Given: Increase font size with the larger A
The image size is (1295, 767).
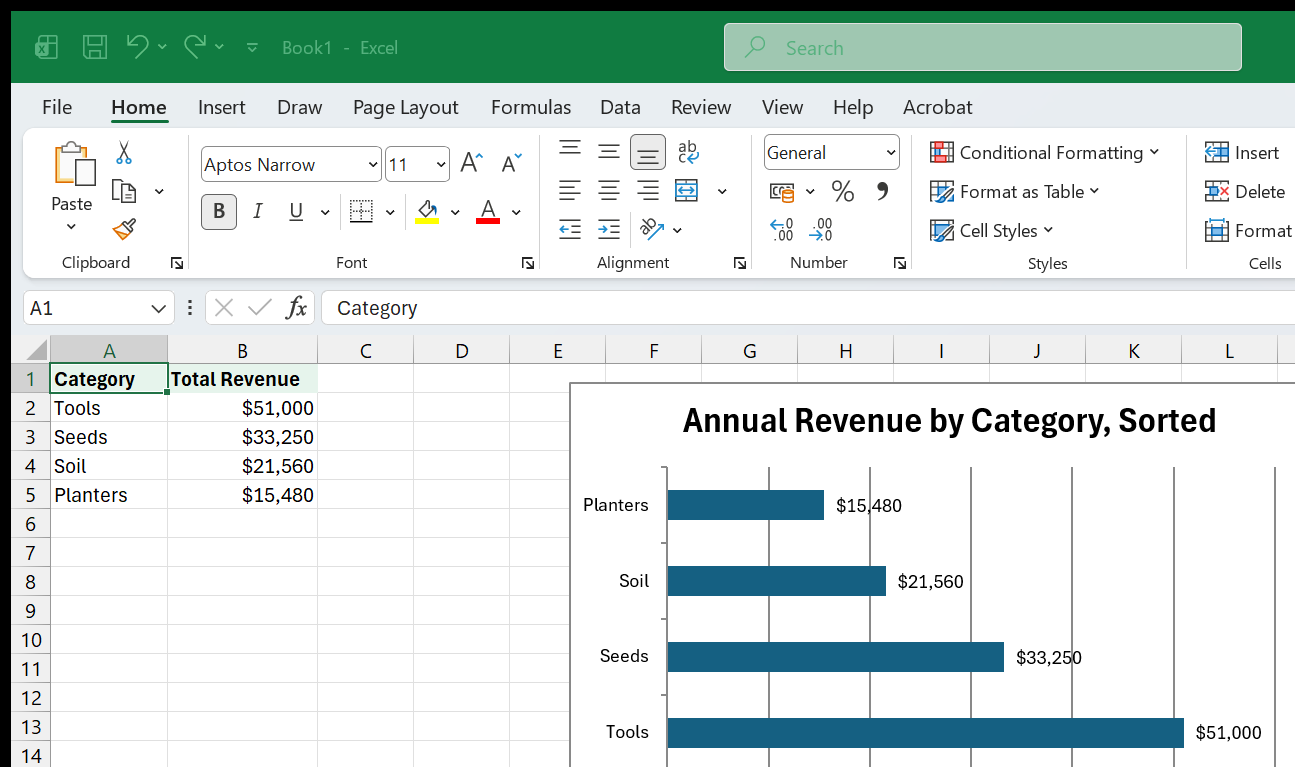Looking at the screenshot, I should tap(471, 164).
